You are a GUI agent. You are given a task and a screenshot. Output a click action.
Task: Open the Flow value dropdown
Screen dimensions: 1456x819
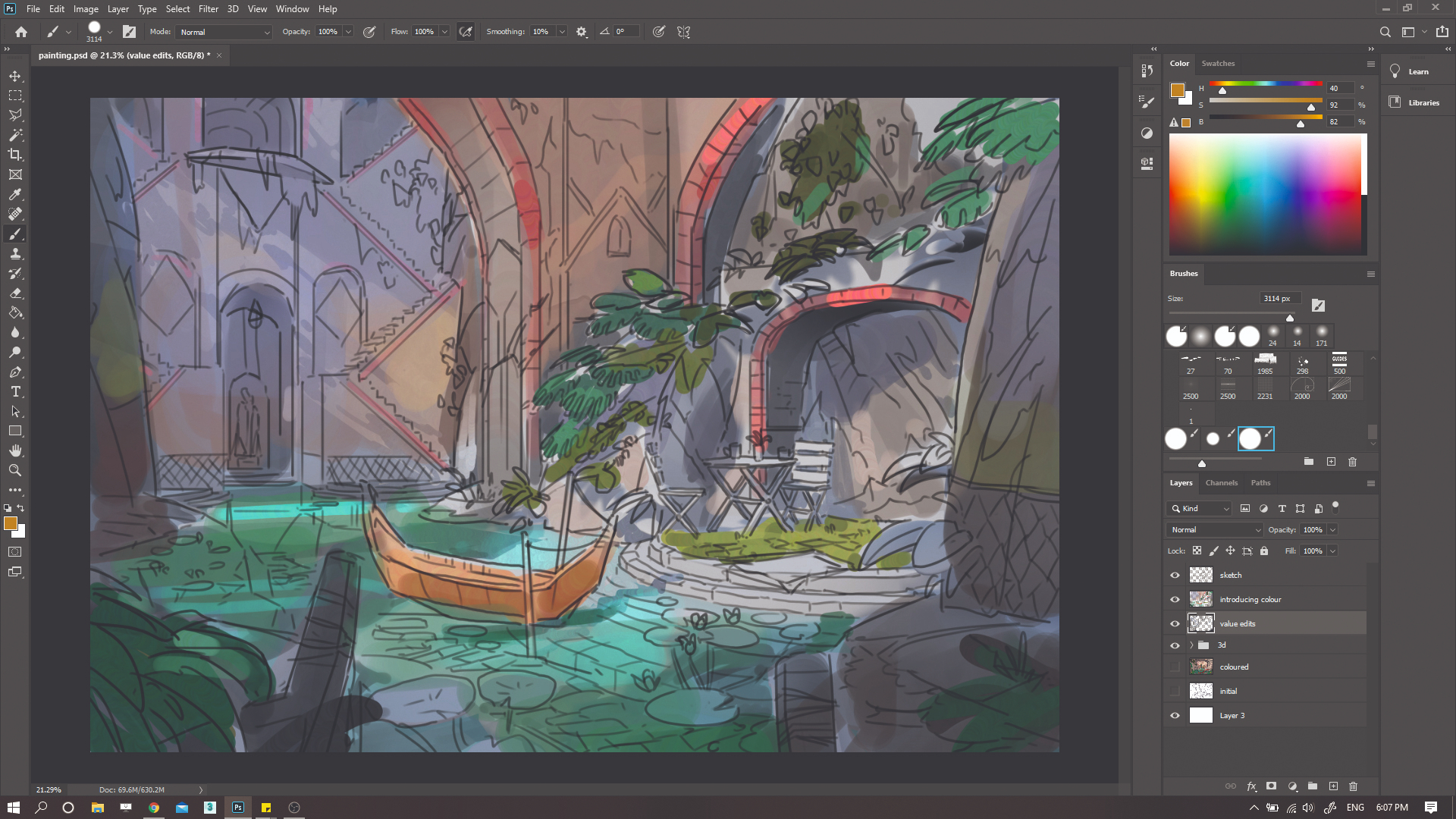coord(444,32)
